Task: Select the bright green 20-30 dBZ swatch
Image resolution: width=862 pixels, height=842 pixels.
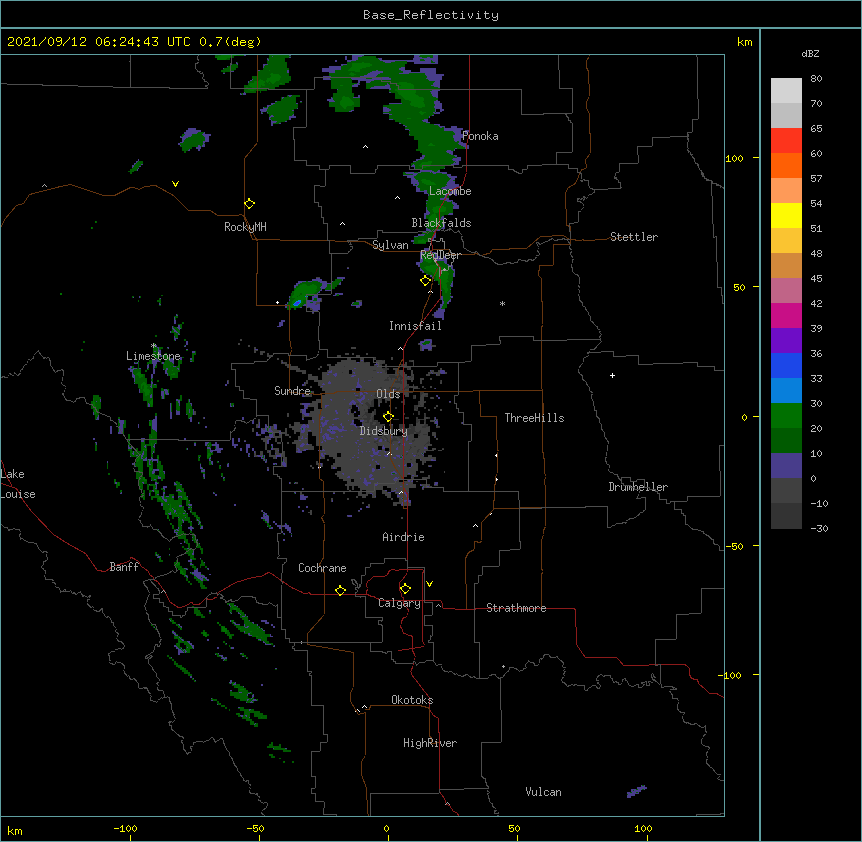Action: 786,416
